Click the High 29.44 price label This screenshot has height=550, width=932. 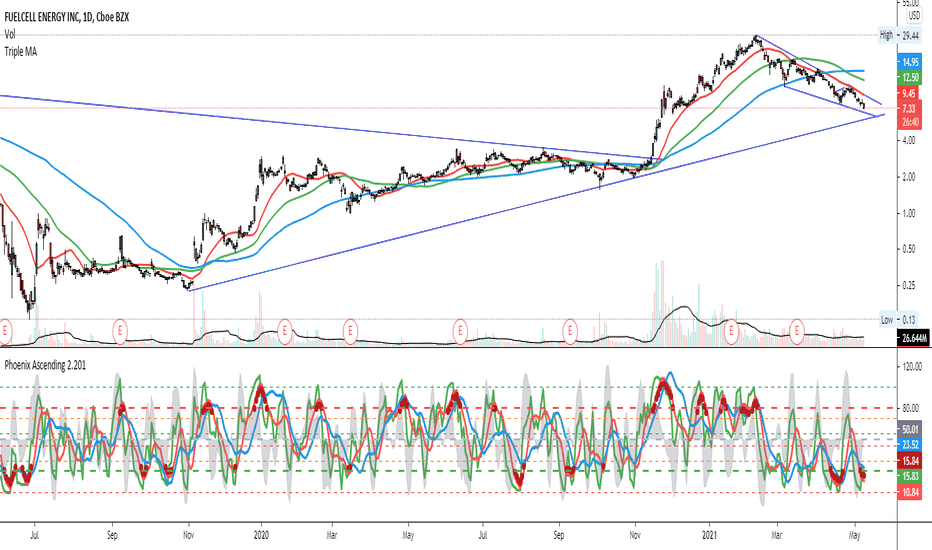pos(899,36)
